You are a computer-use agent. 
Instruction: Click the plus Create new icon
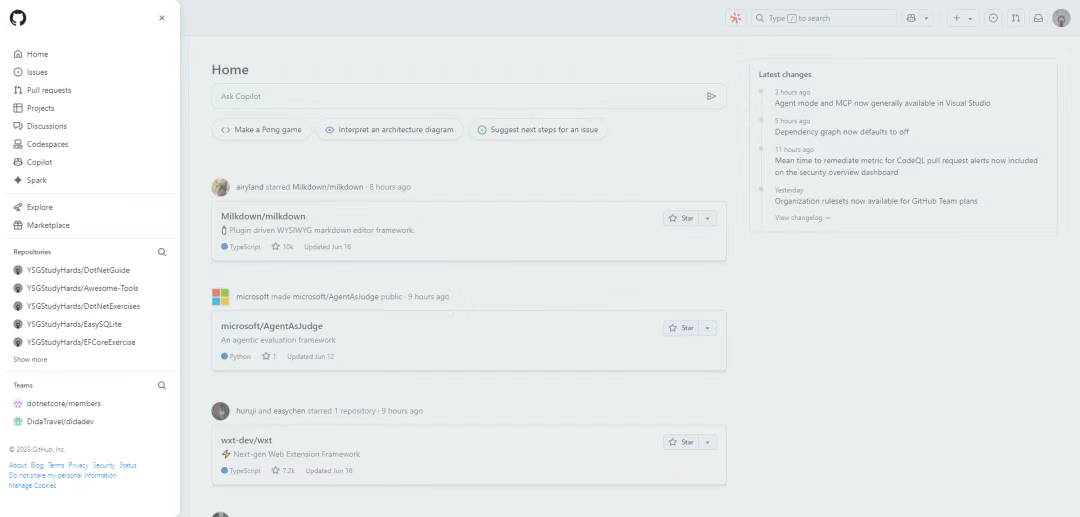[x=957, y=19]
